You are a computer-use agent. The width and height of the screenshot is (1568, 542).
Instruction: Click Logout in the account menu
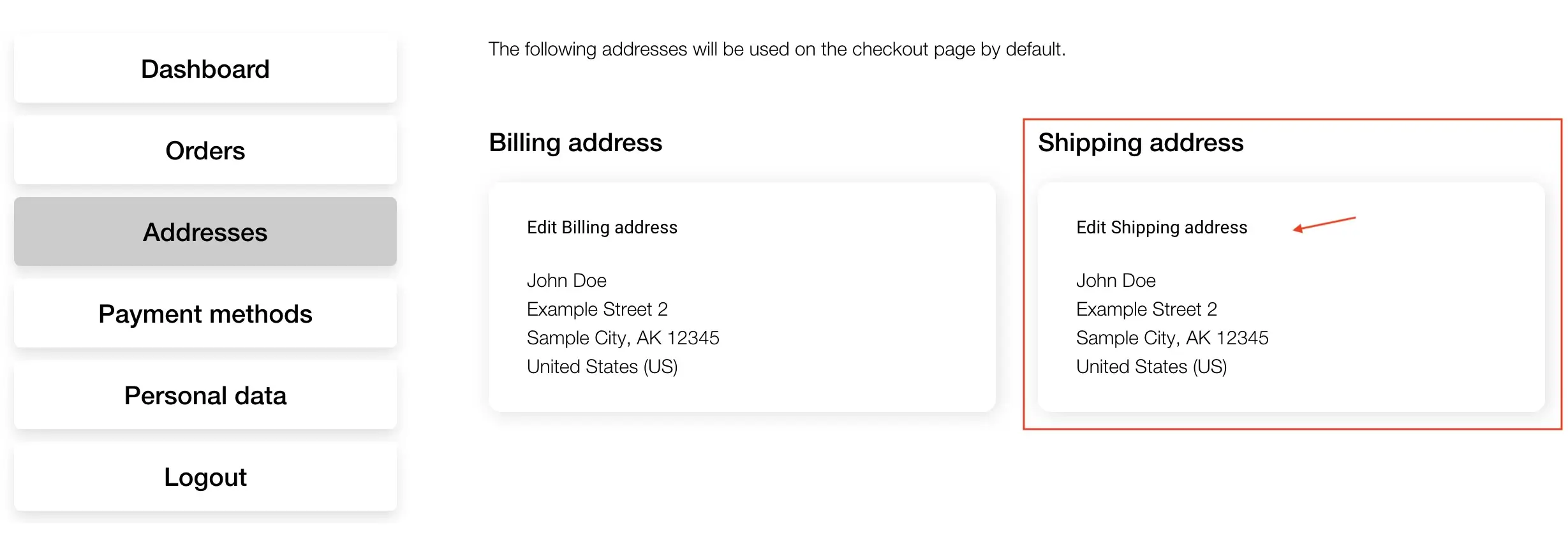205,477
